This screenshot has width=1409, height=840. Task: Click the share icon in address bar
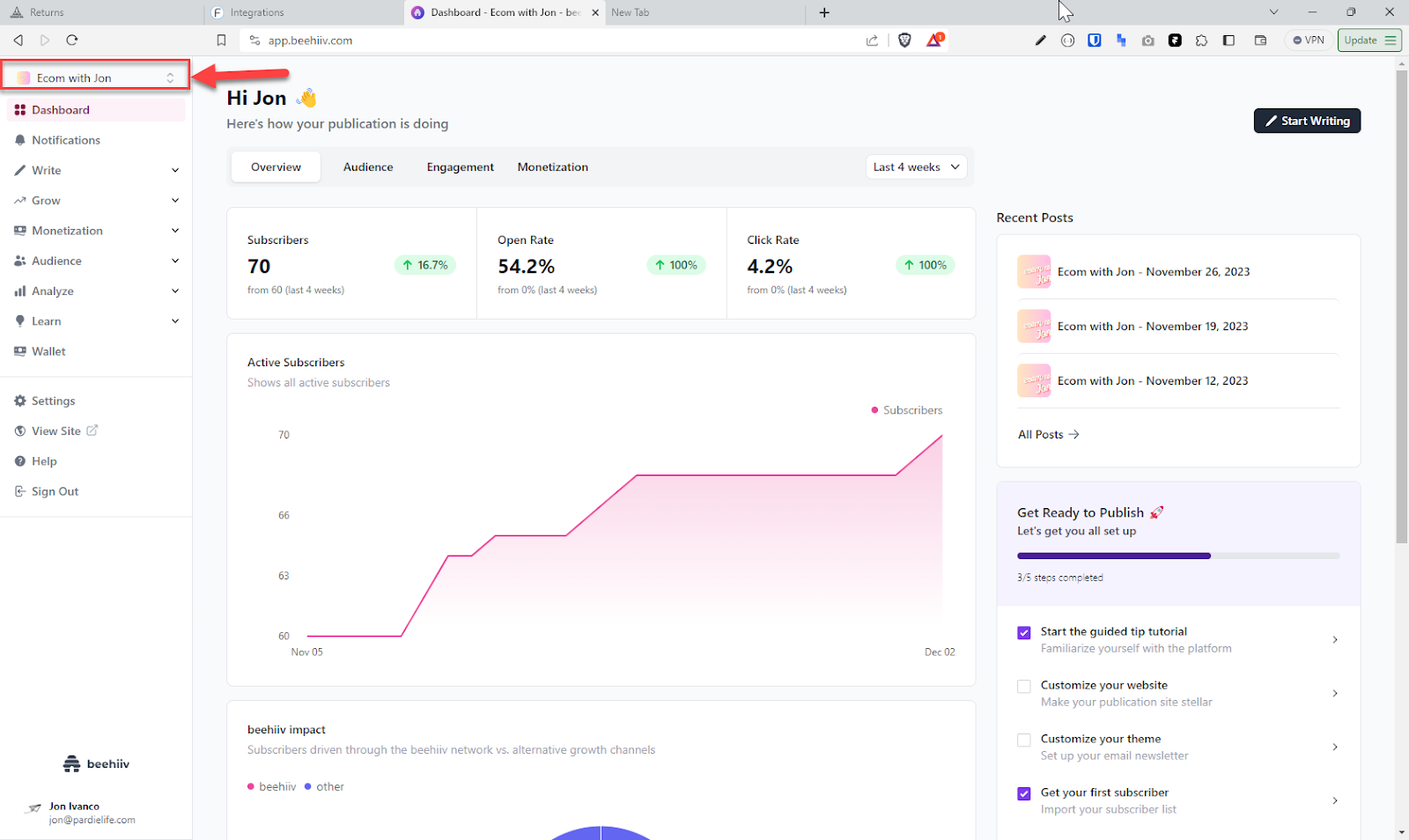coord(872,41)
